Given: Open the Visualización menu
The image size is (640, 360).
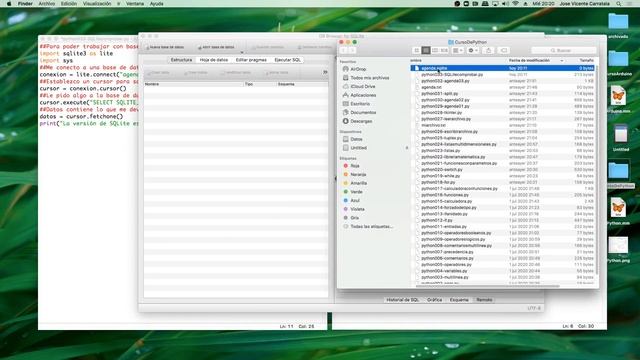Looking at the screenshot, I should (97, 4).
